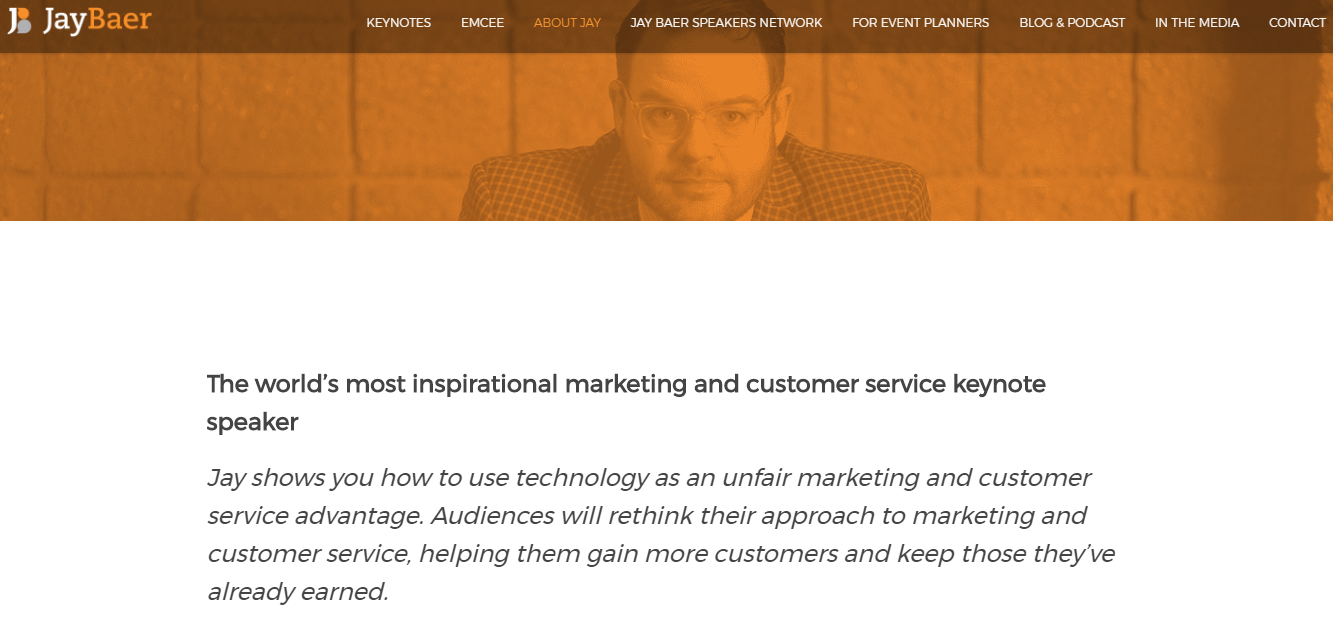Click the word "speaker" ending the heading
The width and height of the screenshot is (1333, 642).
(x=252, y=422)
